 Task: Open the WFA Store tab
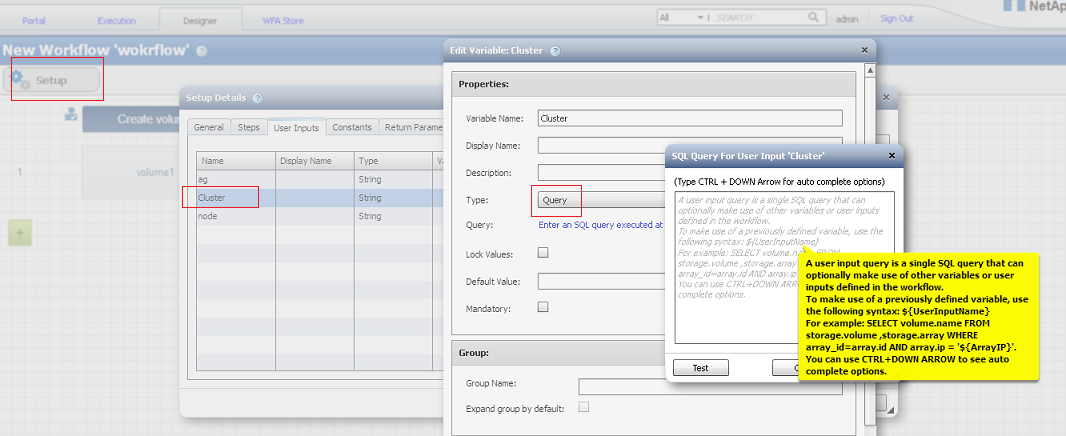click(x=283, y=20)
